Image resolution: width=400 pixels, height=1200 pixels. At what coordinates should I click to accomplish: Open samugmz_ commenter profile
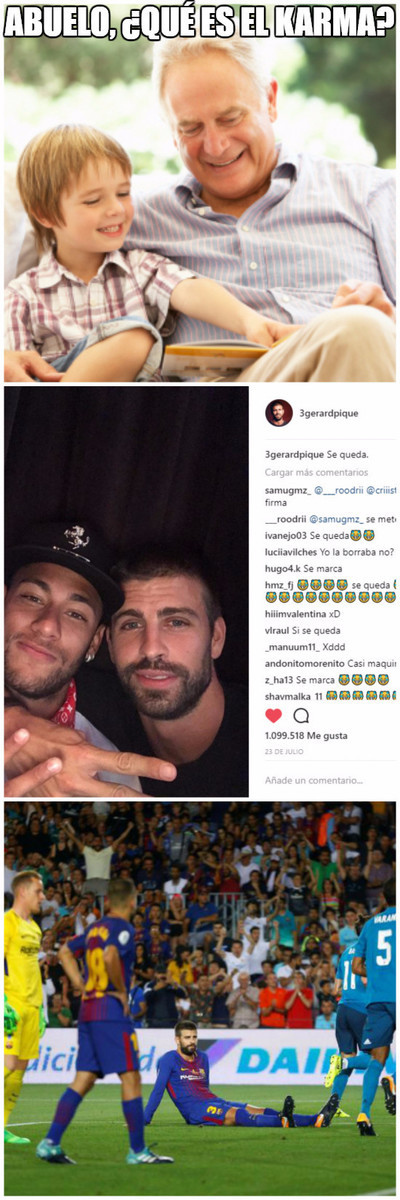pyautogui.click(x=288, y=491)
